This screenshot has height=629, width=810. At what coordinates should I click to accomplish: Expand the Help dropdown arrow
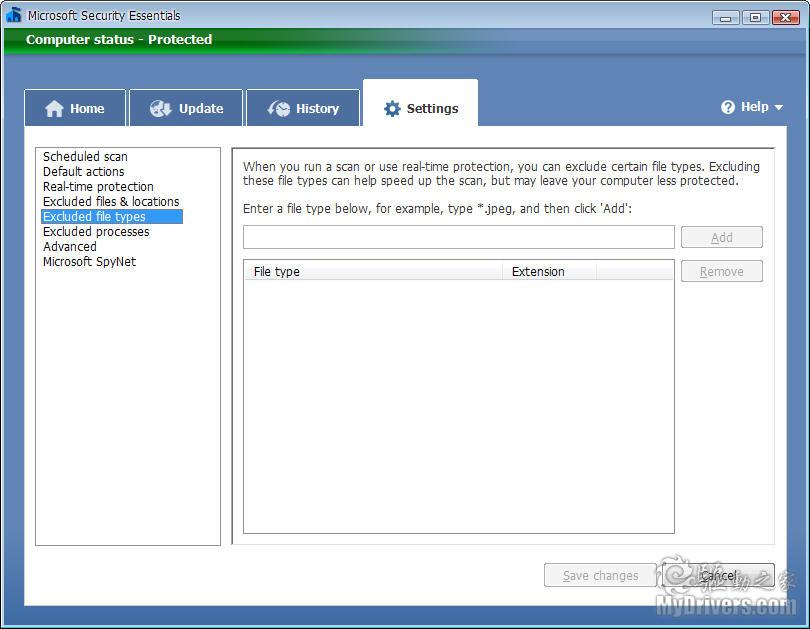point(779,108)
